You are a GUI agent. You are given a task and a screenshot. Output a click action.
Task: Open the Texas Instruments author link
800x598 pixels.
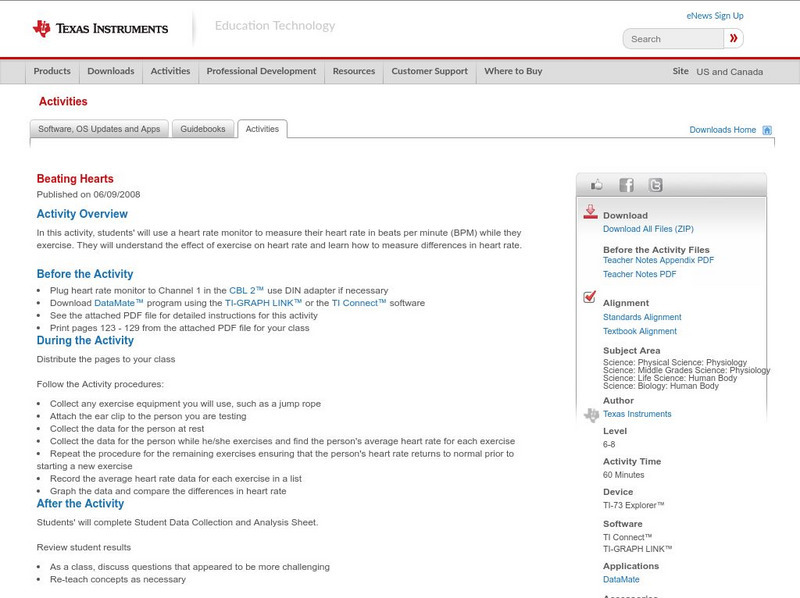tap(637, 414)
